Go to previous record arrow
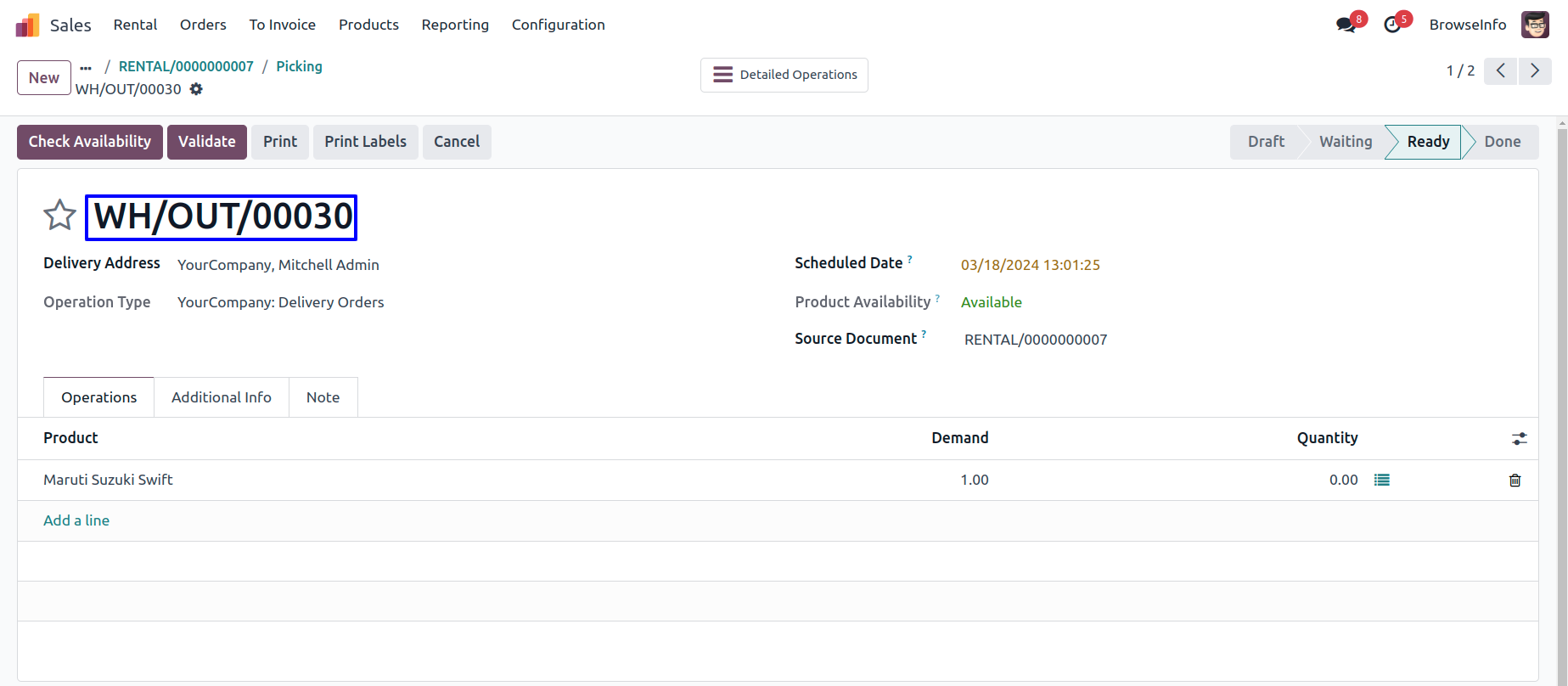 [x=1500, y=71]
